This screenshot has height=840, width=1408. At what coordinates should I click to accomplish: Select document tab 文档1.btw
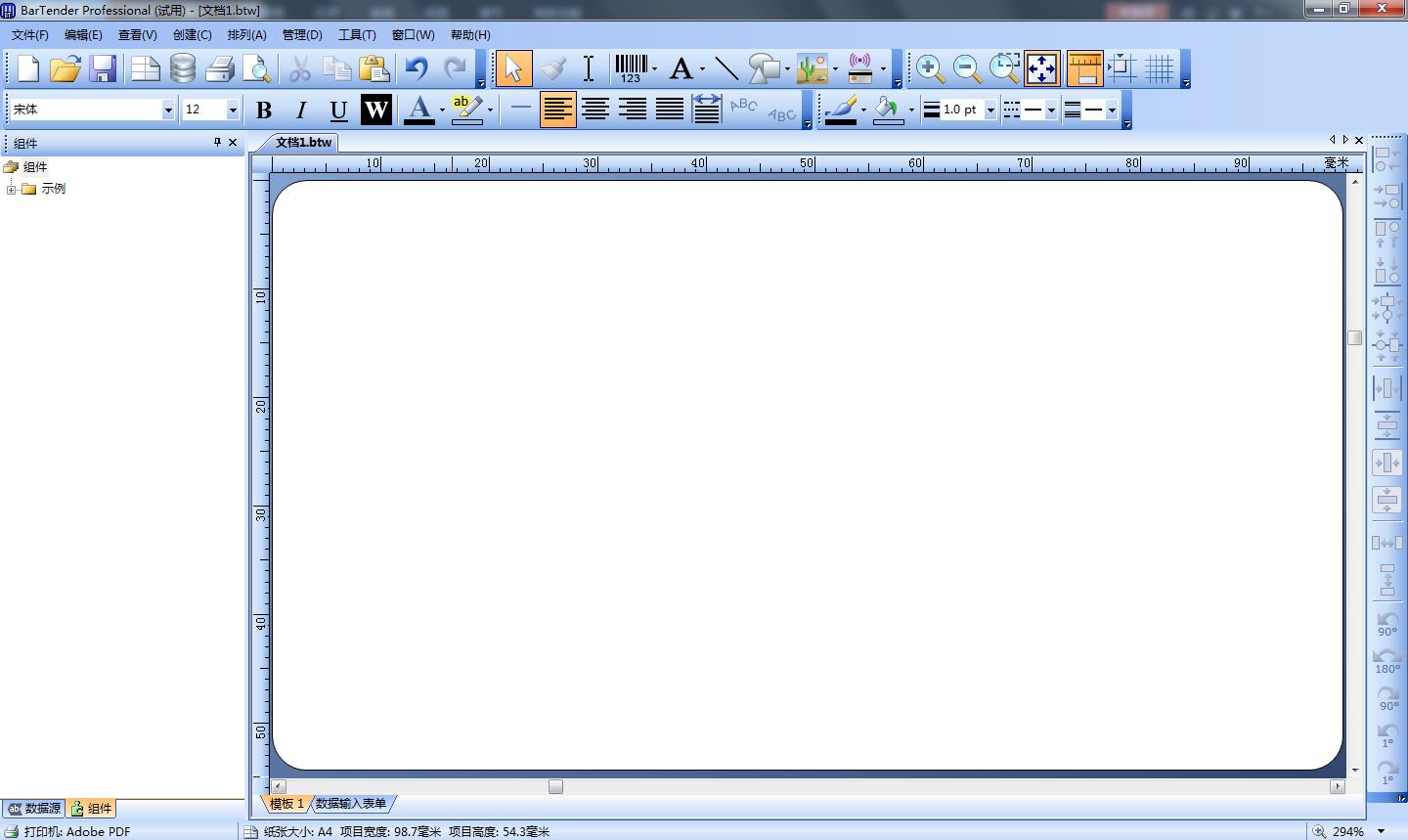pos(304,142)
